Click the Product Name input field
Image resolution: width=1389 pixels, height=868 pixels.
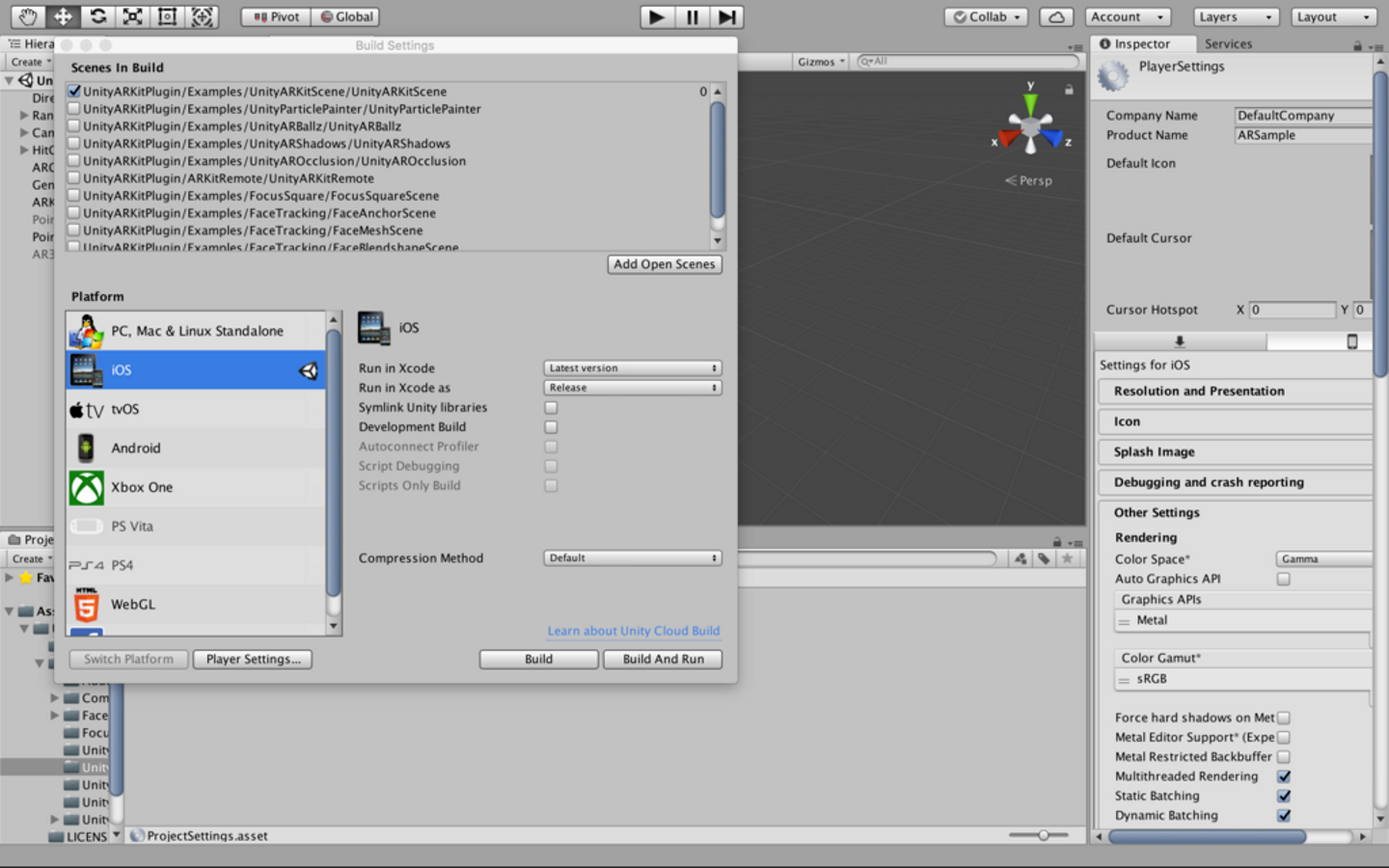pyautogui.click(x=1302, y=136)
